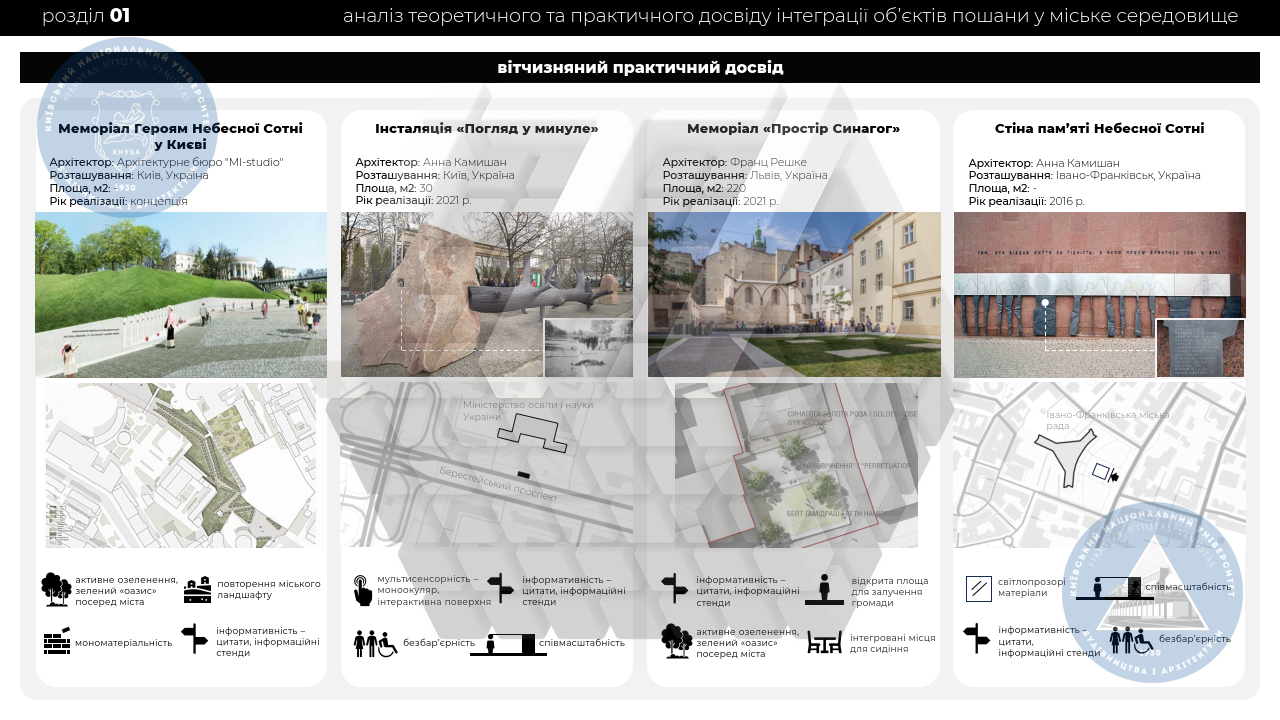Click the header 'аналіз теоретичного та практичного досвіду…'

(791, 16)
